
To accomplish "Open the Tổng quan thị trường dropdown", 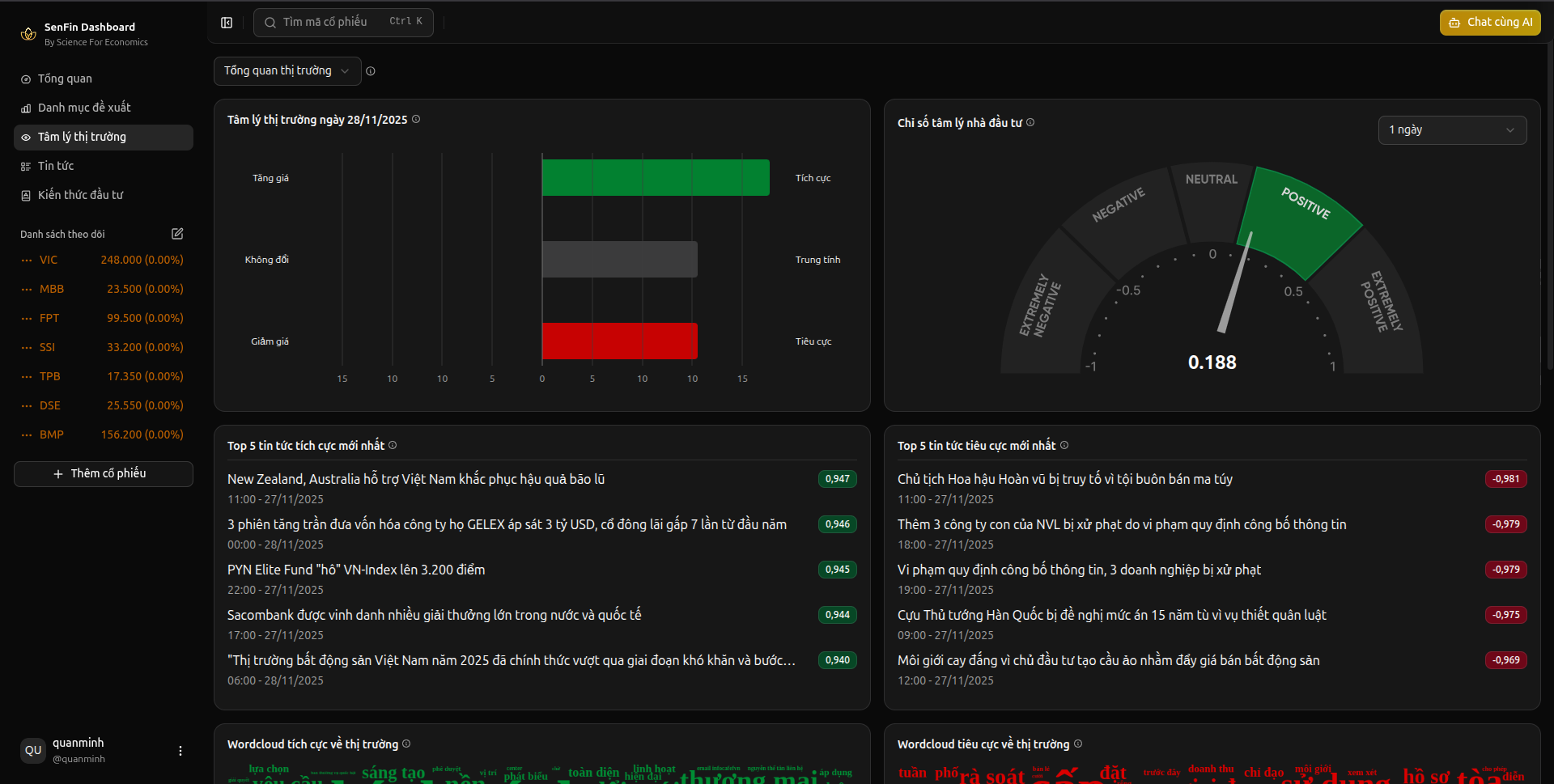I will point(287,71).
